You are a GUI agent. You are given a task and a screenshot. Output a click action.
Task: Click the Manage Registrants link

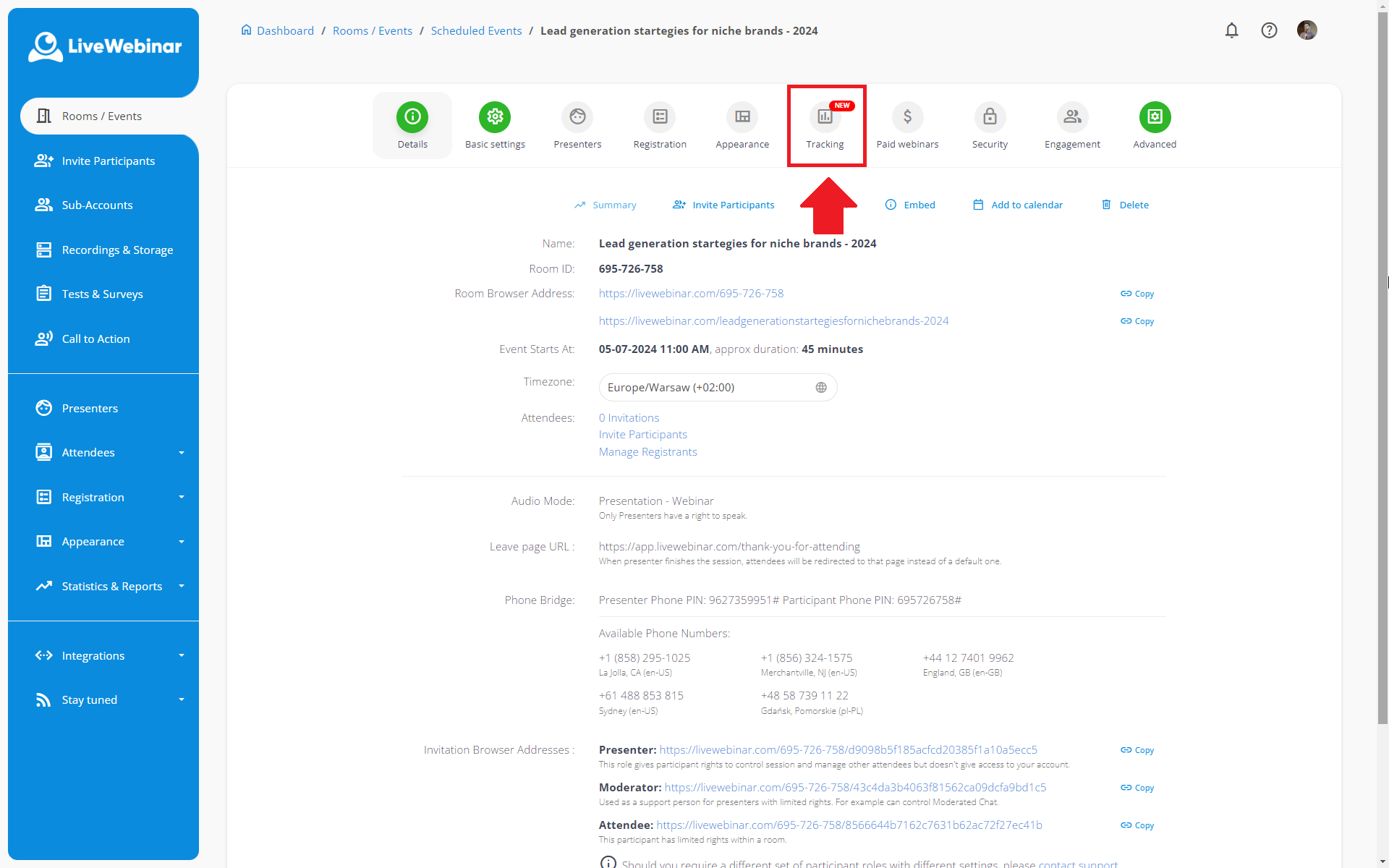click(x=647, y=452)
